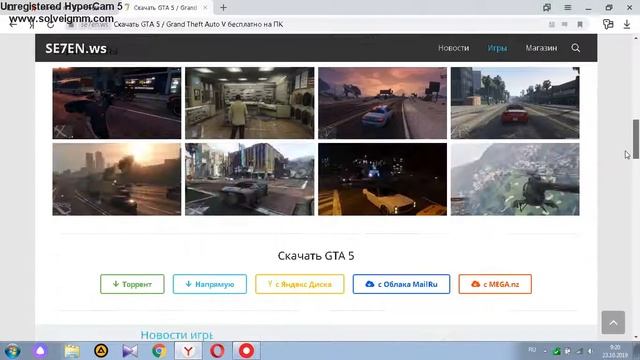Screen dimensions: 640x360
Task: Click the Новости игры heading
Action: (x=177, y=335)
